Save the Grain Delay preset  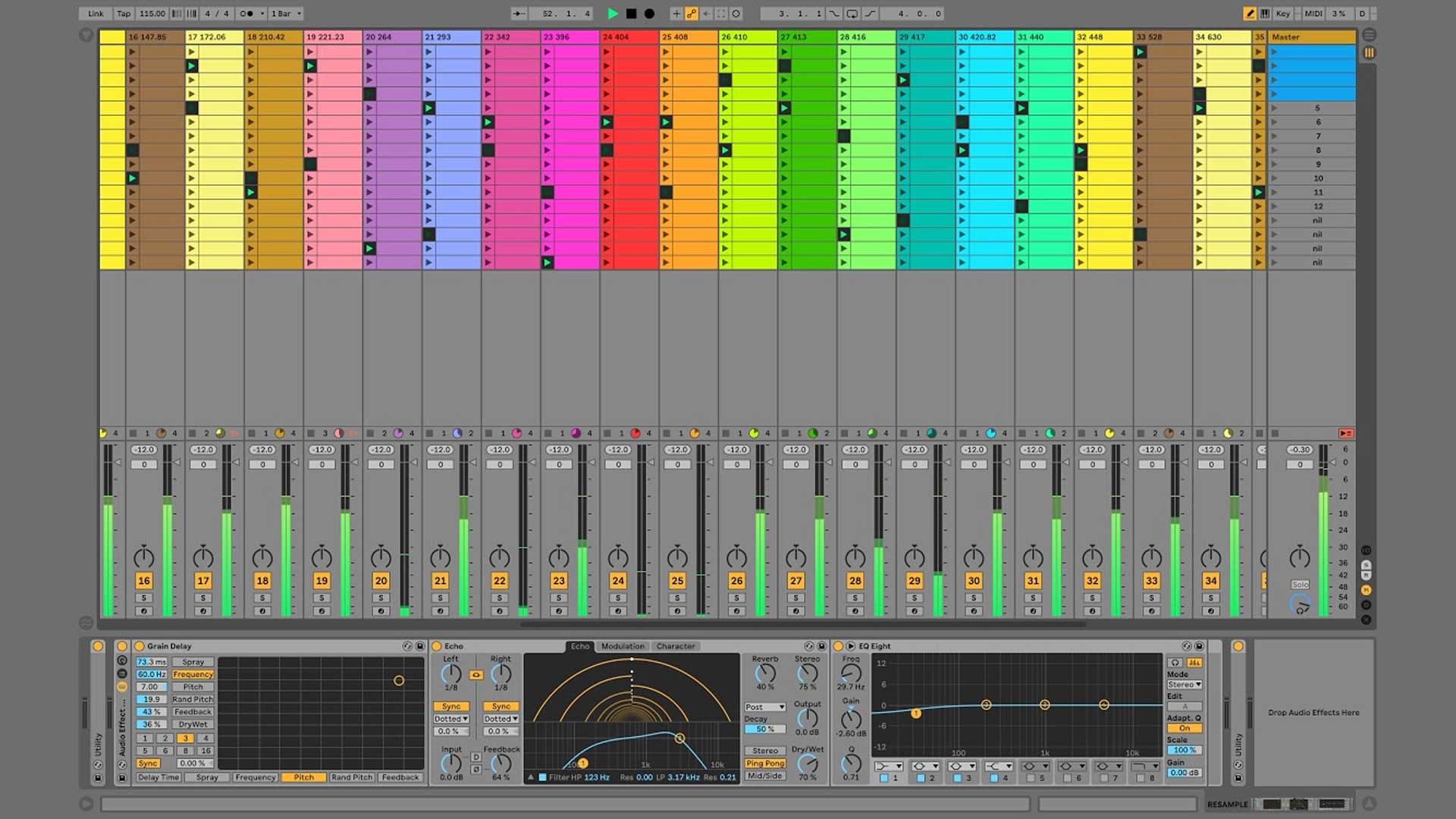point(420,646)
